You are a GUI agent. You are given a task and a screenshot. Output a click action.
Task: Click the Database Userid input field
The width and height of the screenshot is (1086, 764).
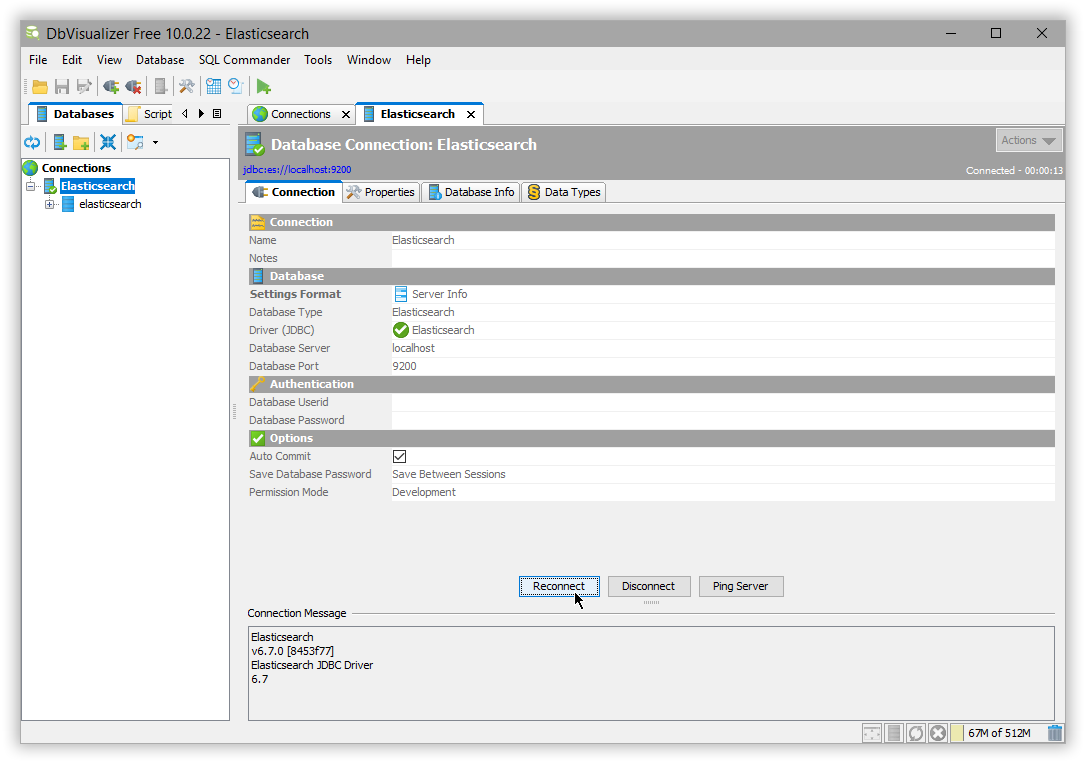tap(722, 402)
